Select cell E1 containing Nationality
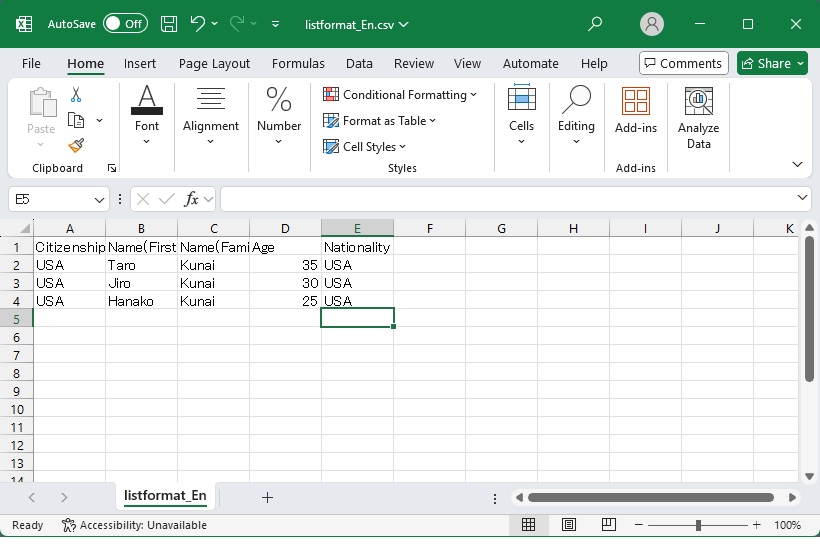The width and height of the screenshot is (820, 547). click(x=357, y=247)
